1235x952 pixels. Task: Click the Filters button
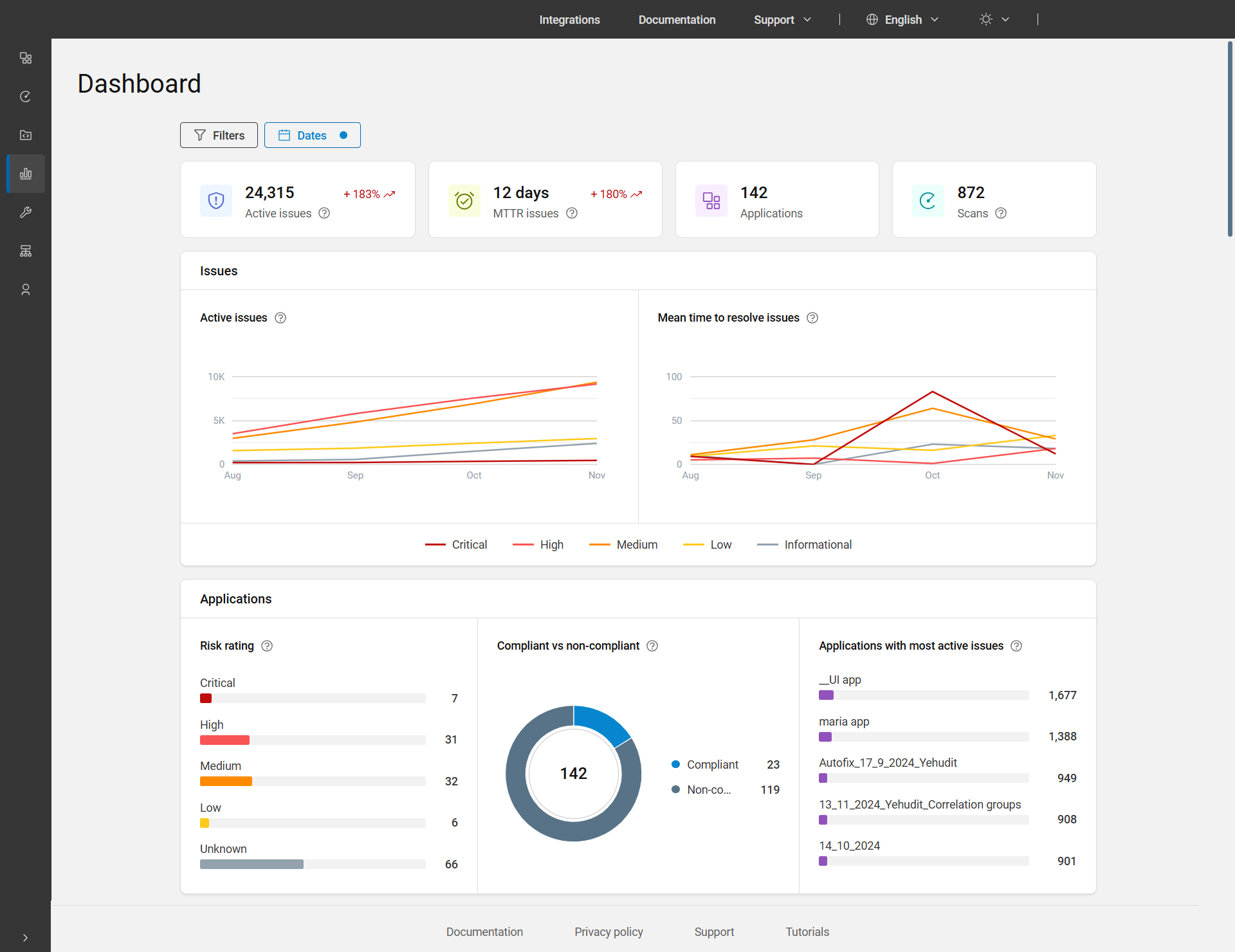(219, 135)
